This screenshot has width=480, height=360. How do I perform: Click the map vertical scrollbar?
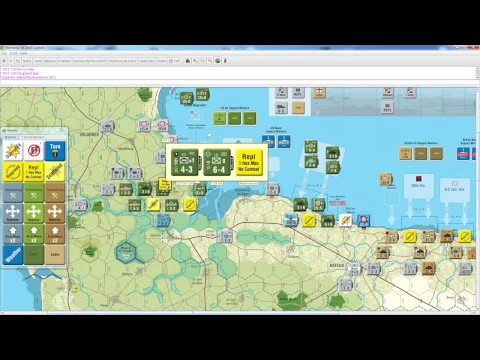(478, 199)
